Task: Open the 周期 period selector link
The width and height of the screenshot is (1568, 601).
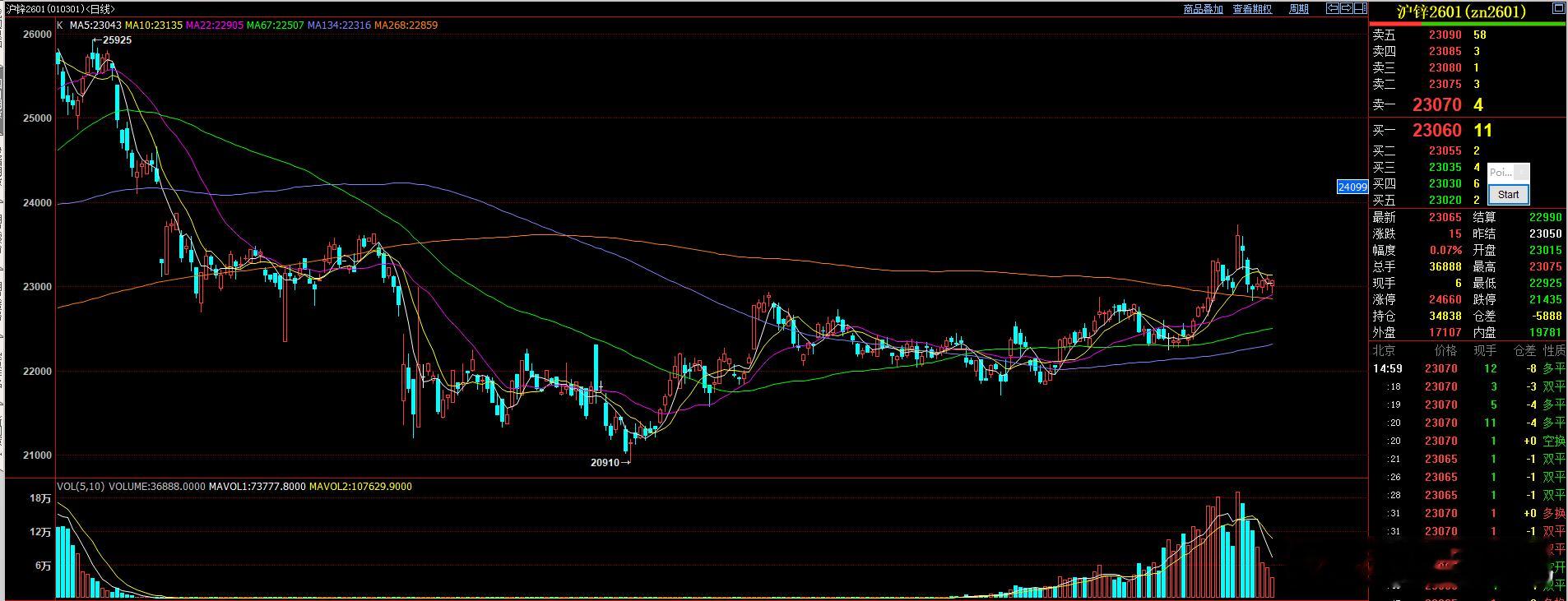Action: coord(1299,9)
